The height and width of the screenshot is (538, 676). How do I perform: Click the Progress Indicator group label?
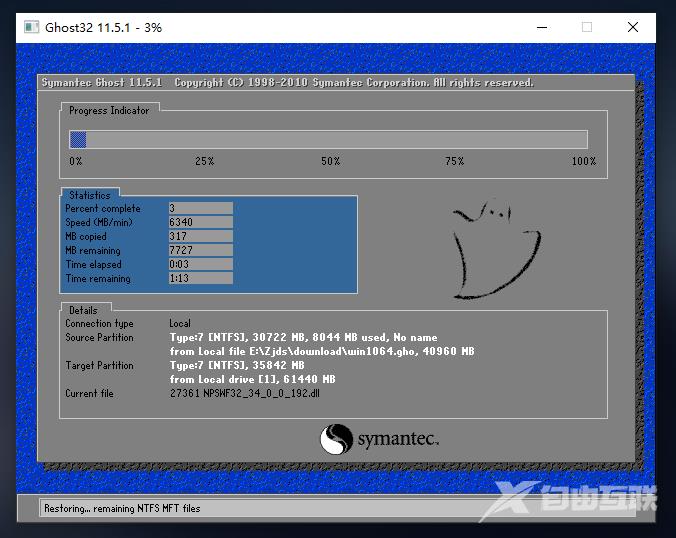pos(109,111)
